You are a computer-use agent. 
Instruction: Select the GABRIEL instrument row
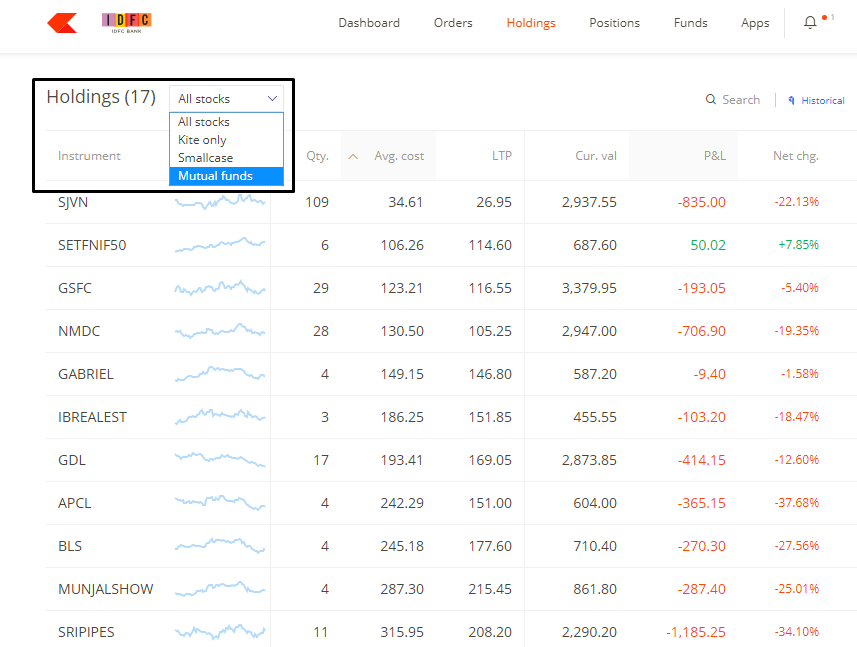pyautogui.click(x=86, y=374)
